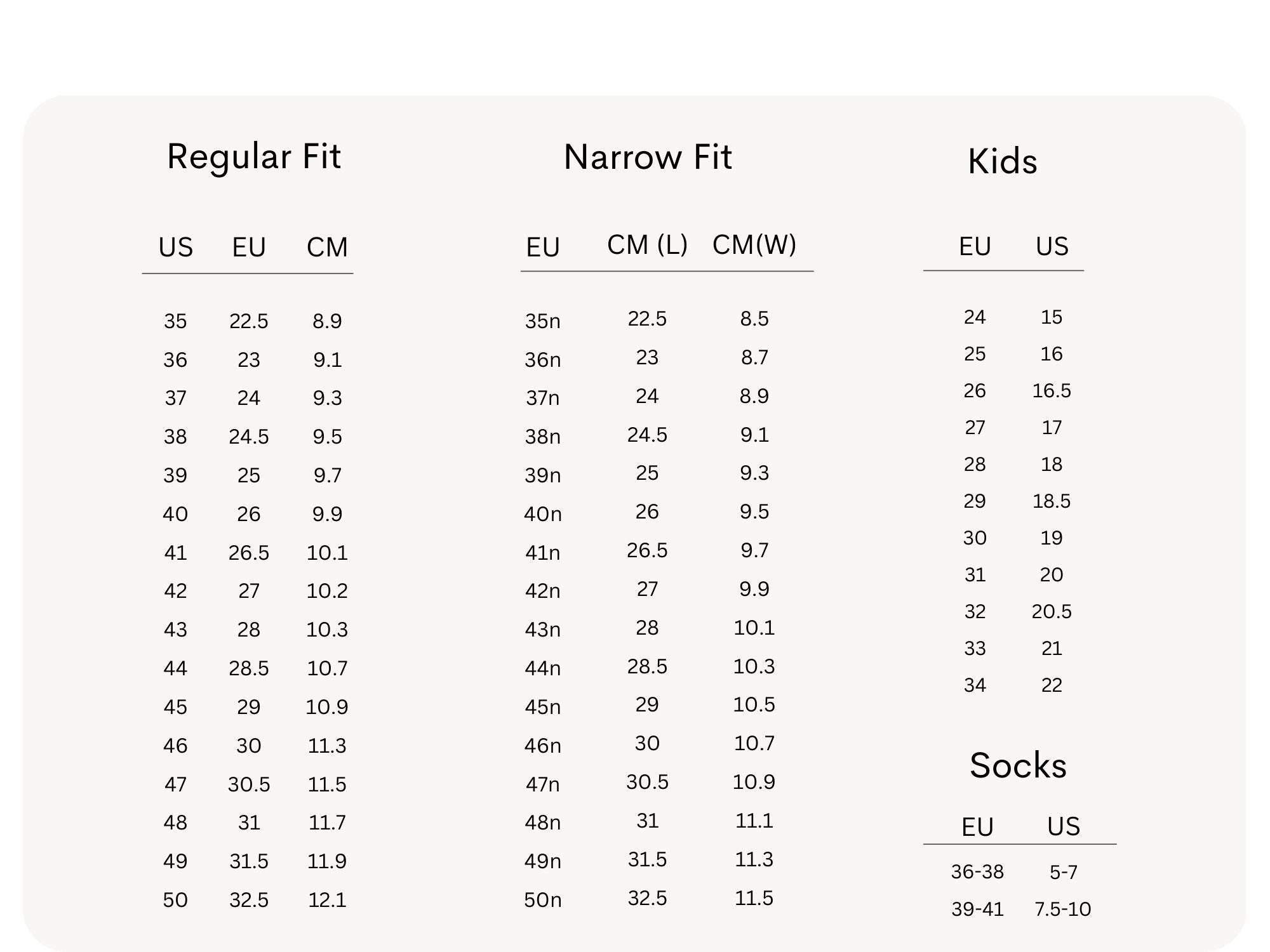Image resolution: width=1270 pixels, height=952 pixels.
Task: Select Kids EU size 34
Action: tap(975, 685)
